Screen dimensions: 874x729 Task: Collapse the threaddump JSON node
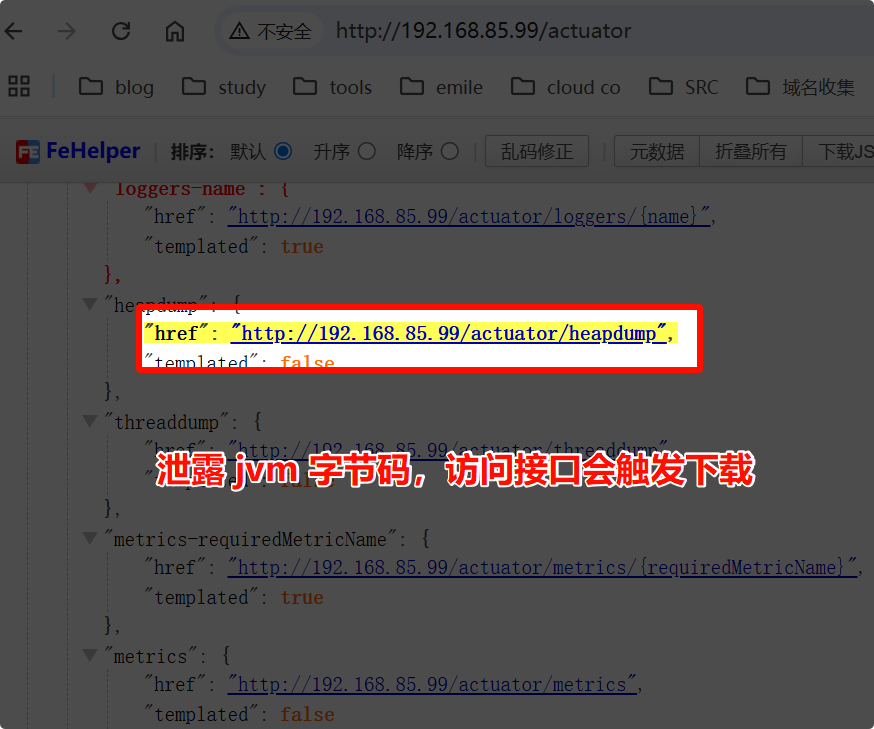pos(91,422)
